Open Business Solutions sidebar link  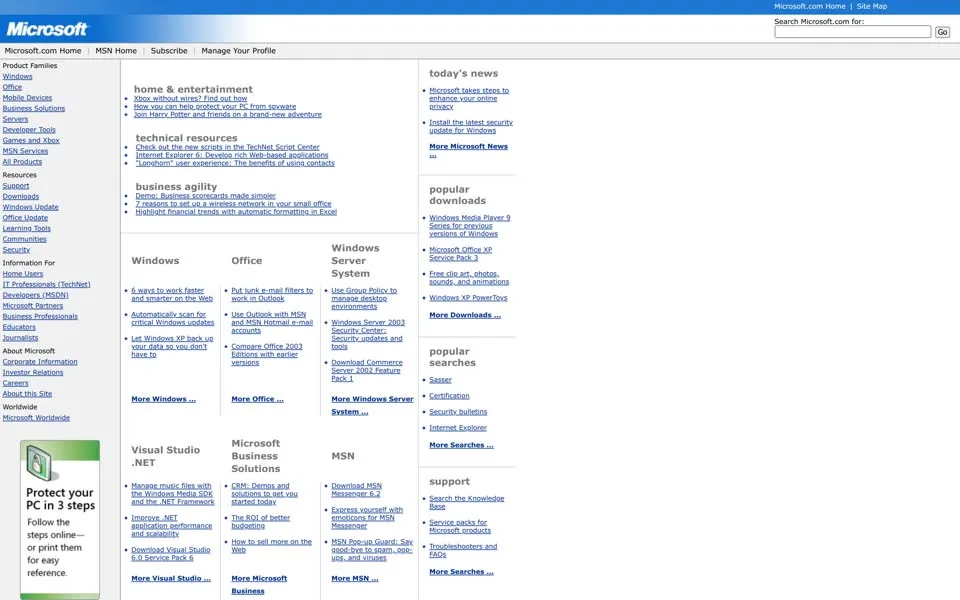34,108
